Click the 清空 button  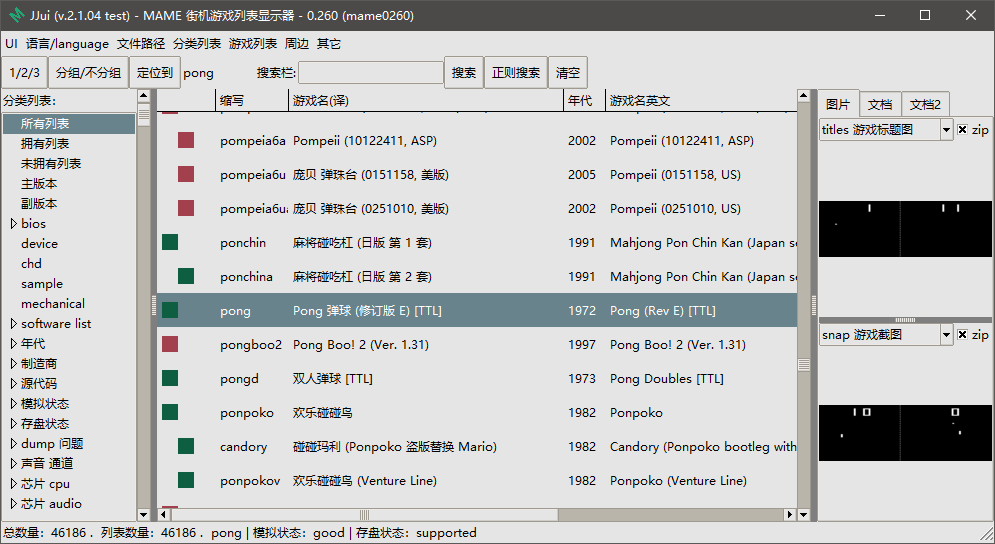tap(568, 72)
